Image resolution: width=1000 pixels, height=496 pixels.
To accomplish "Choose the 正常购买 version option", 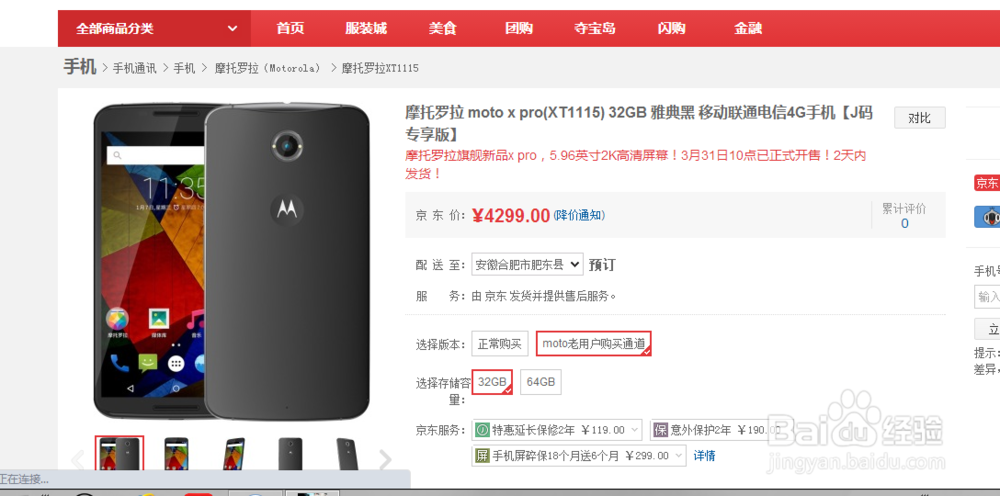I will (x=500, y=344).
